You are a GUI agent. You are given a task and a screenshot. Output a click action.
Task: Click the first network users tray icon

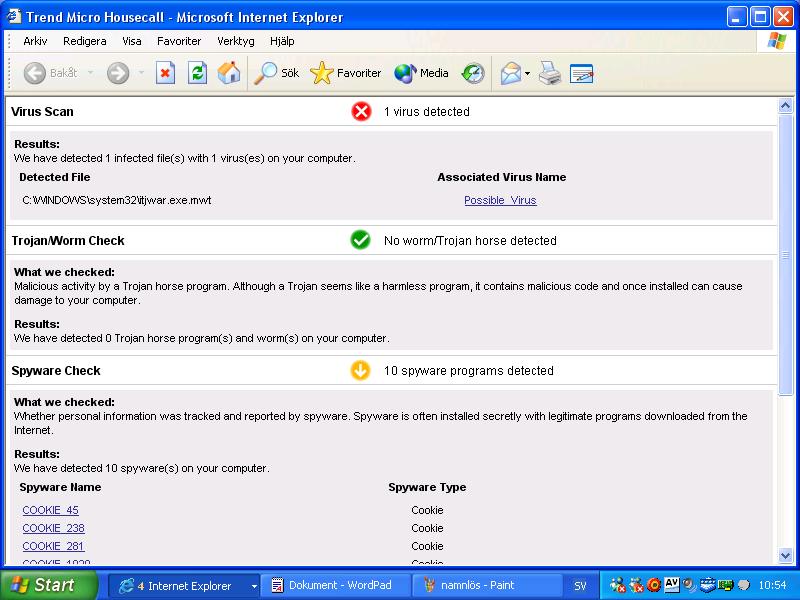coord(617,585)
